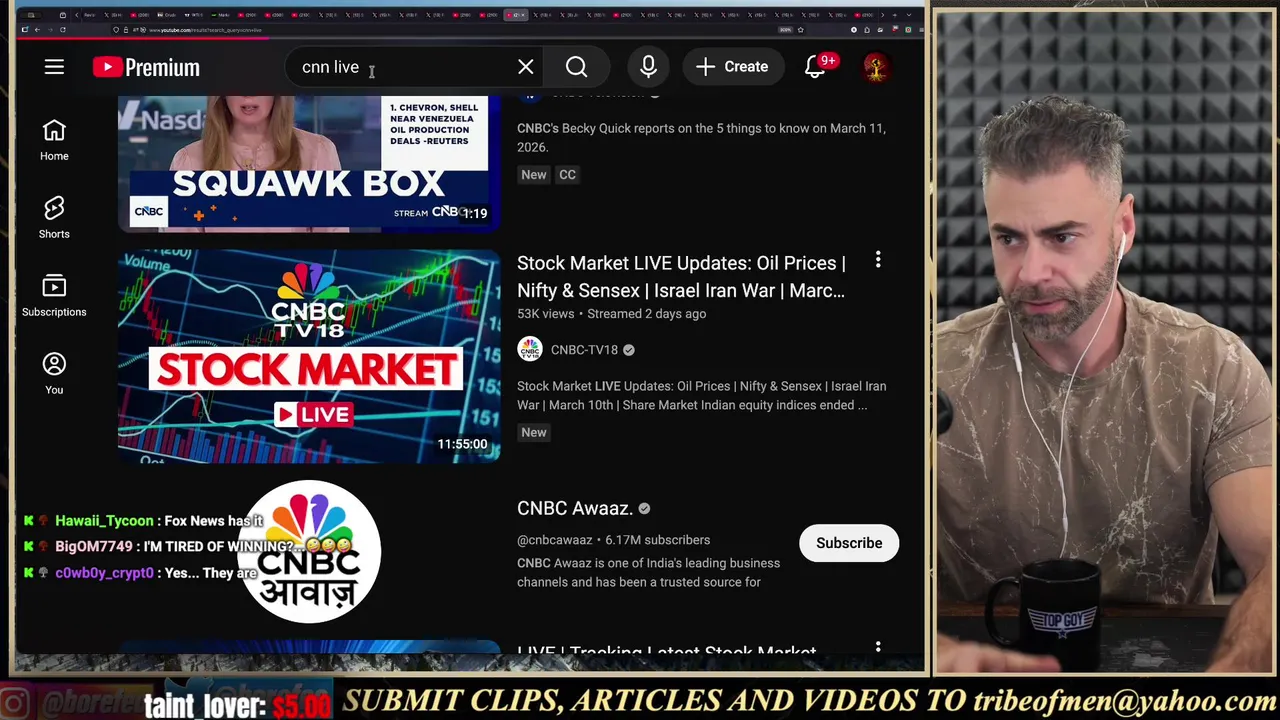Click the CNBC-TV18 channel avatar
1280x720 pixels.
coord(530,349)
